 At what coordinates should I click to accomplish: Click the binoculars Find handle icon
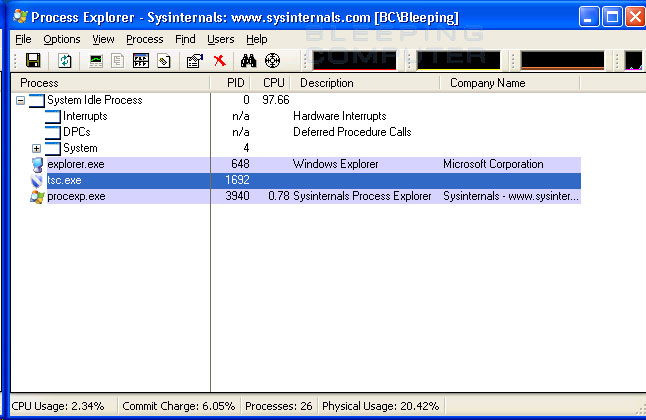point(248,61)
